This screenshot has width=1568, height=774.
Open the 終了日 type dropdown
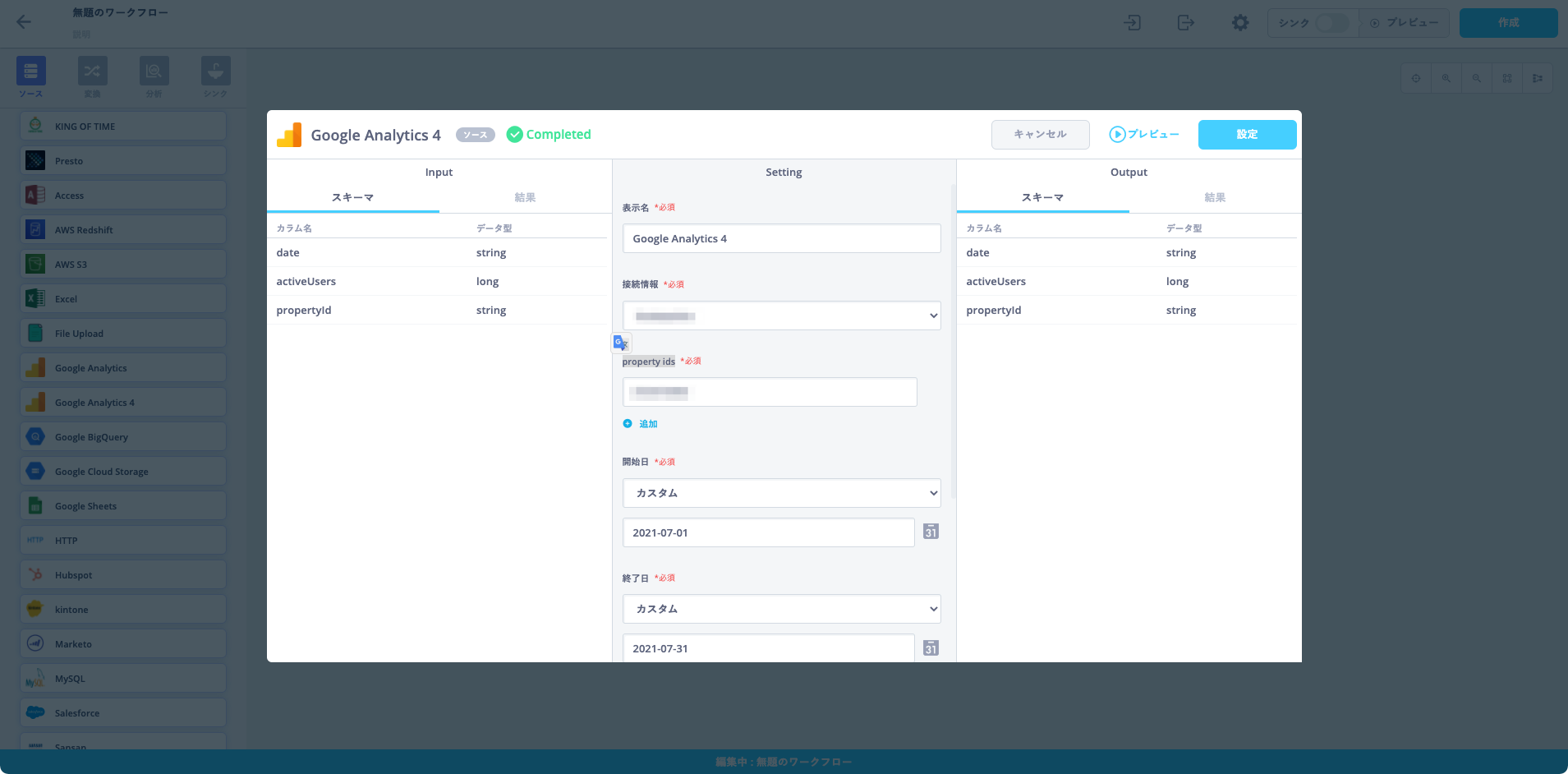click(781, 609)
